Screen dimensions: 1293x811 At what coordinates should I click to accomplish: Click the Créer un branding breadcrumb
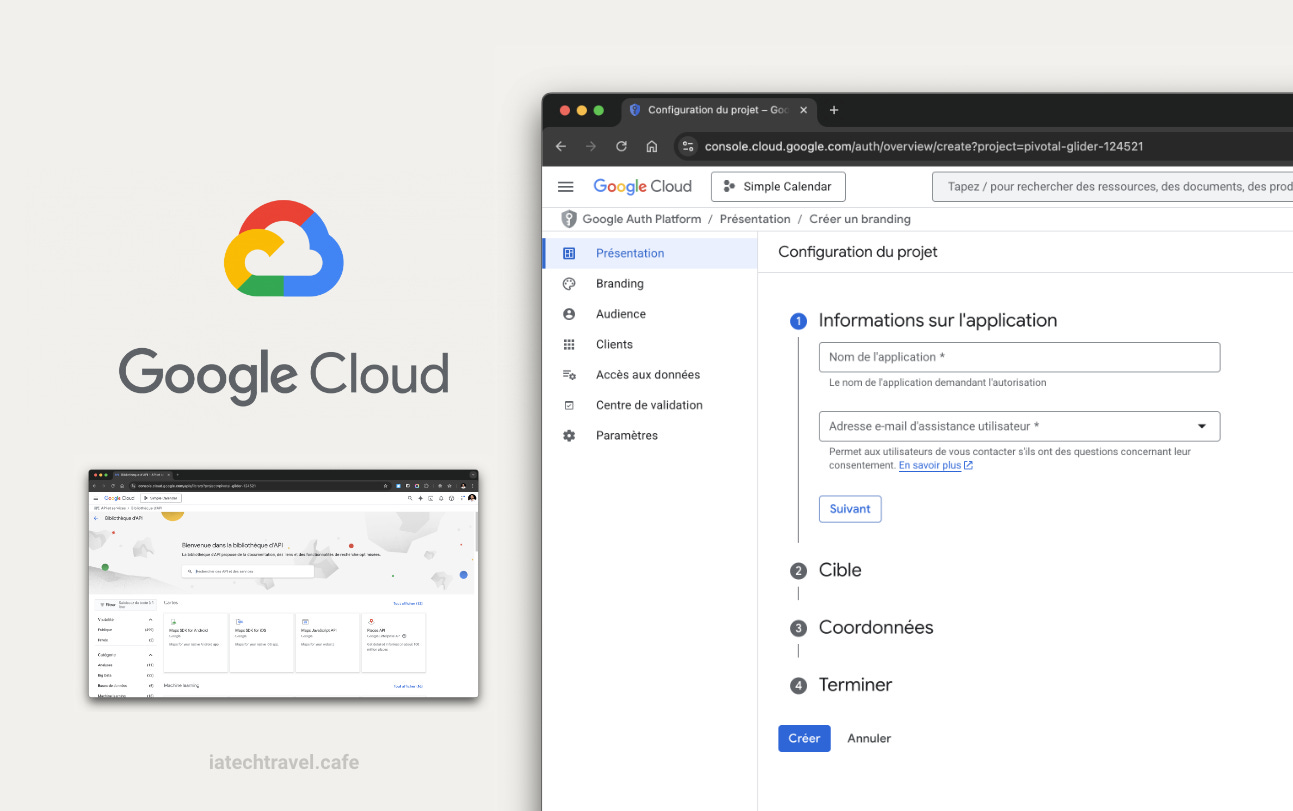coord(860,219)
